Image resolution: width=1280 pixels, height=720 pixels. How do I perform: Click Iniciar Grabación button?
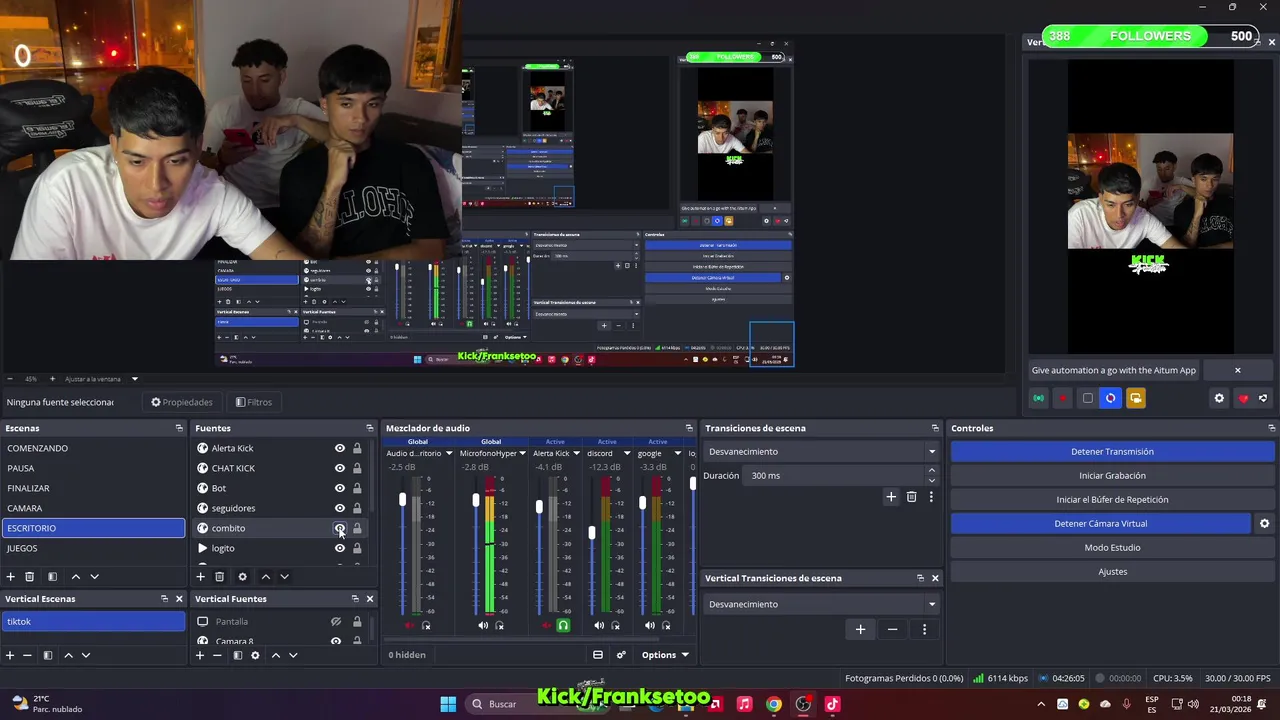tap(1112, 476)
